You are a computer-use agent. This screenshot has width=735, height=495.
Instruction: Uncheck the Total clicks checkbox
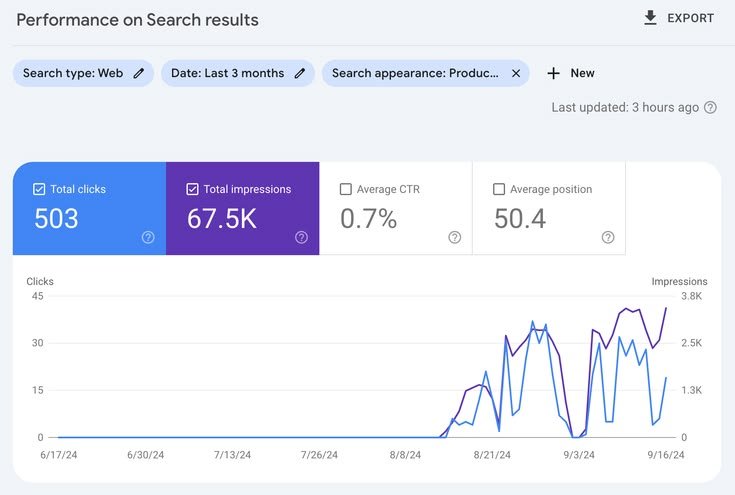coord(39,189)
